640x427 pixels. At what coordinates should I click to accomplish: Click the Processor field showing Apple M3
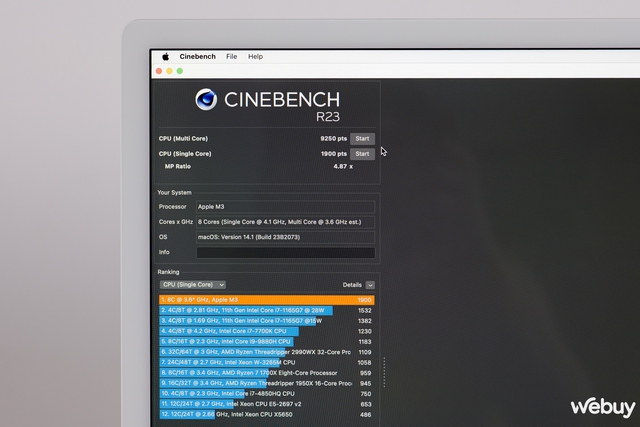point(286,206)
